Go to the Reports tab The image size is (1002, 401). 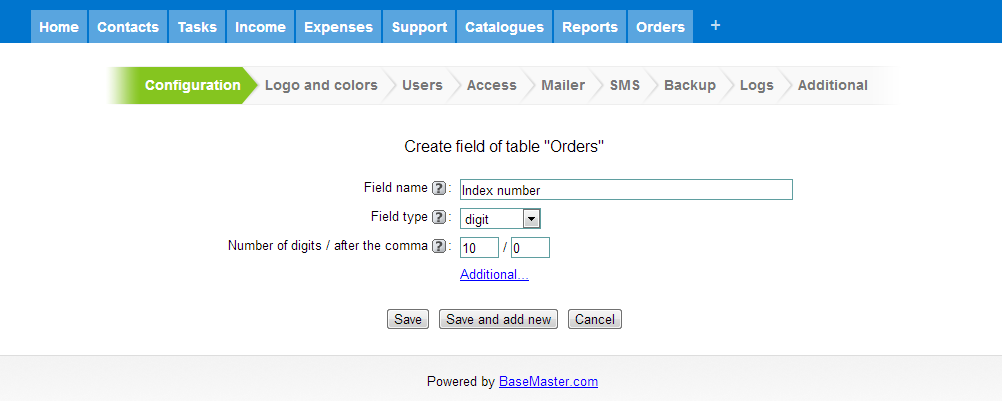click(590, 27)
